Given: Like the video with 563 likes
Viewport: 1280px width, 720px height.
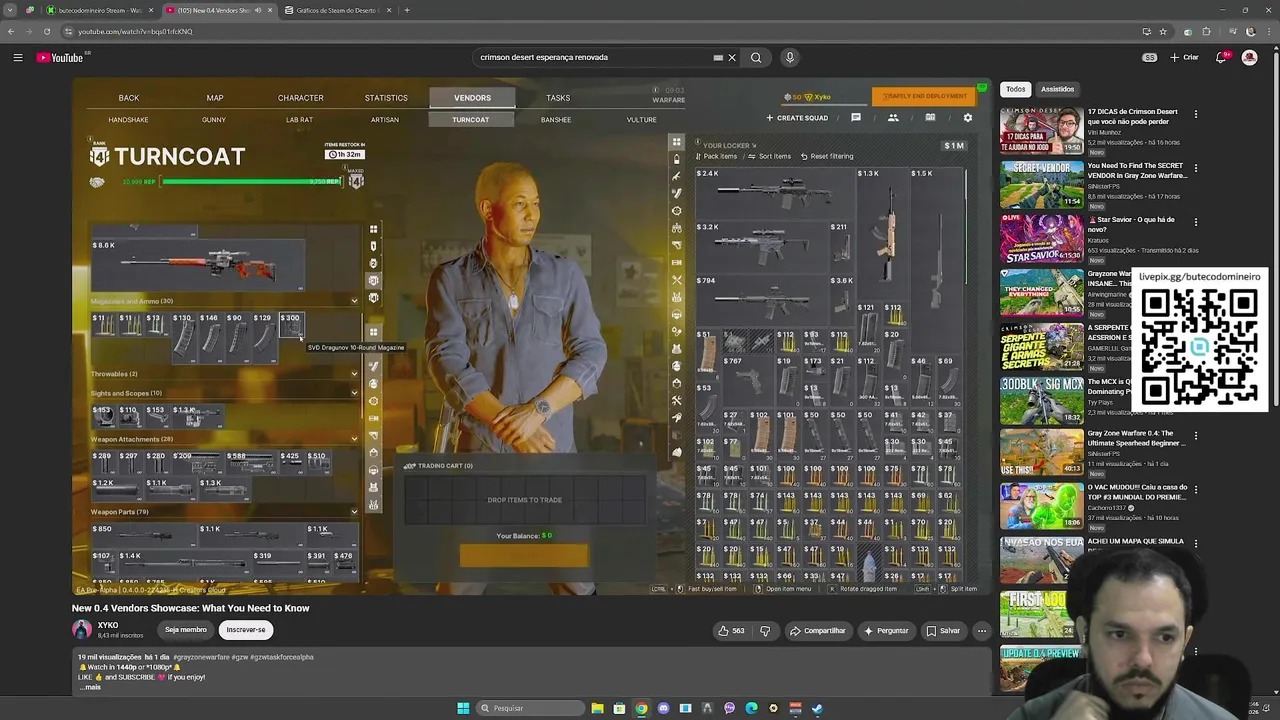Looking at the screenshot, I should [x=731, y=631].
